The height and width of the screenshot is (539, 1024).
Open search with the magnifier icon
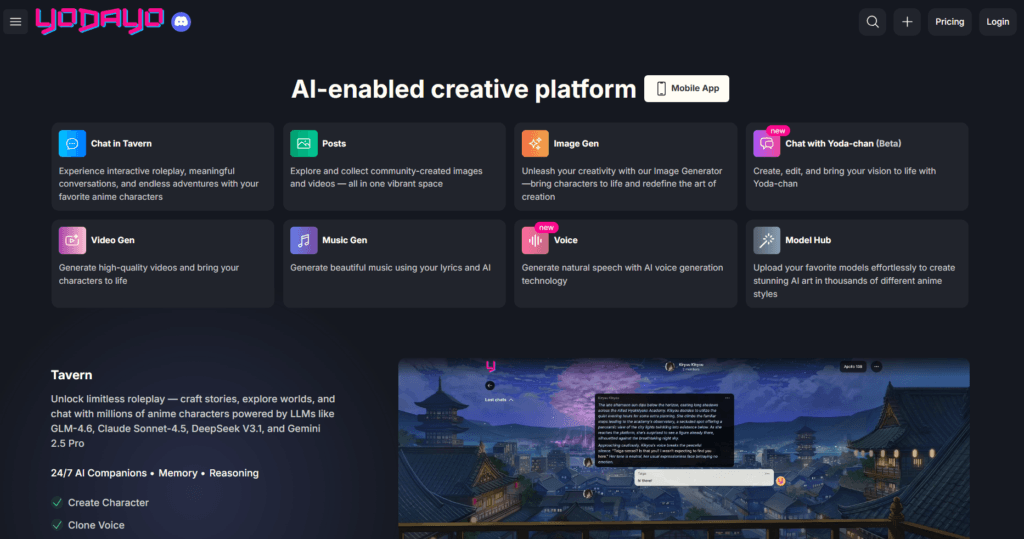tap(872, 22)
